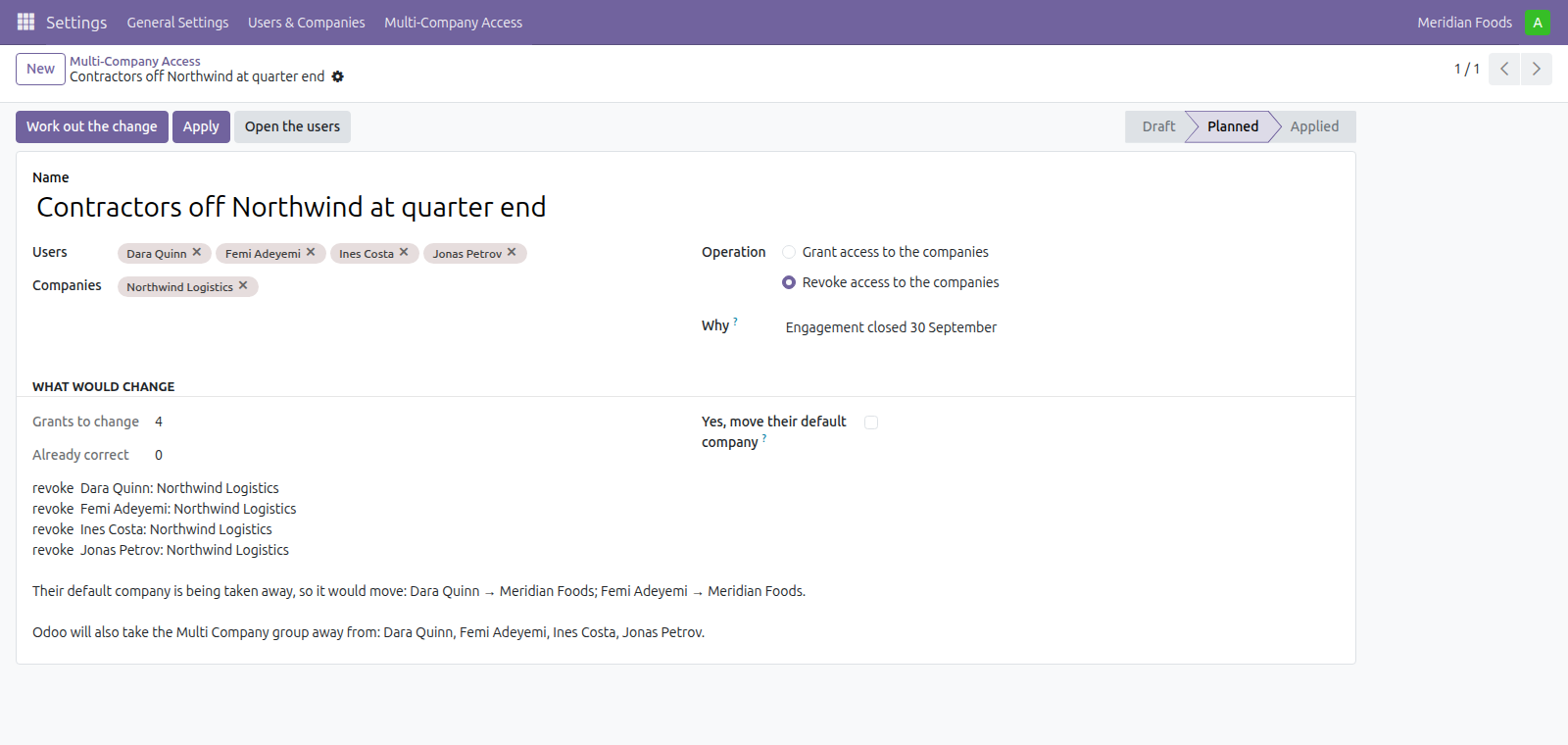Click the New record button

coord(40,69)
